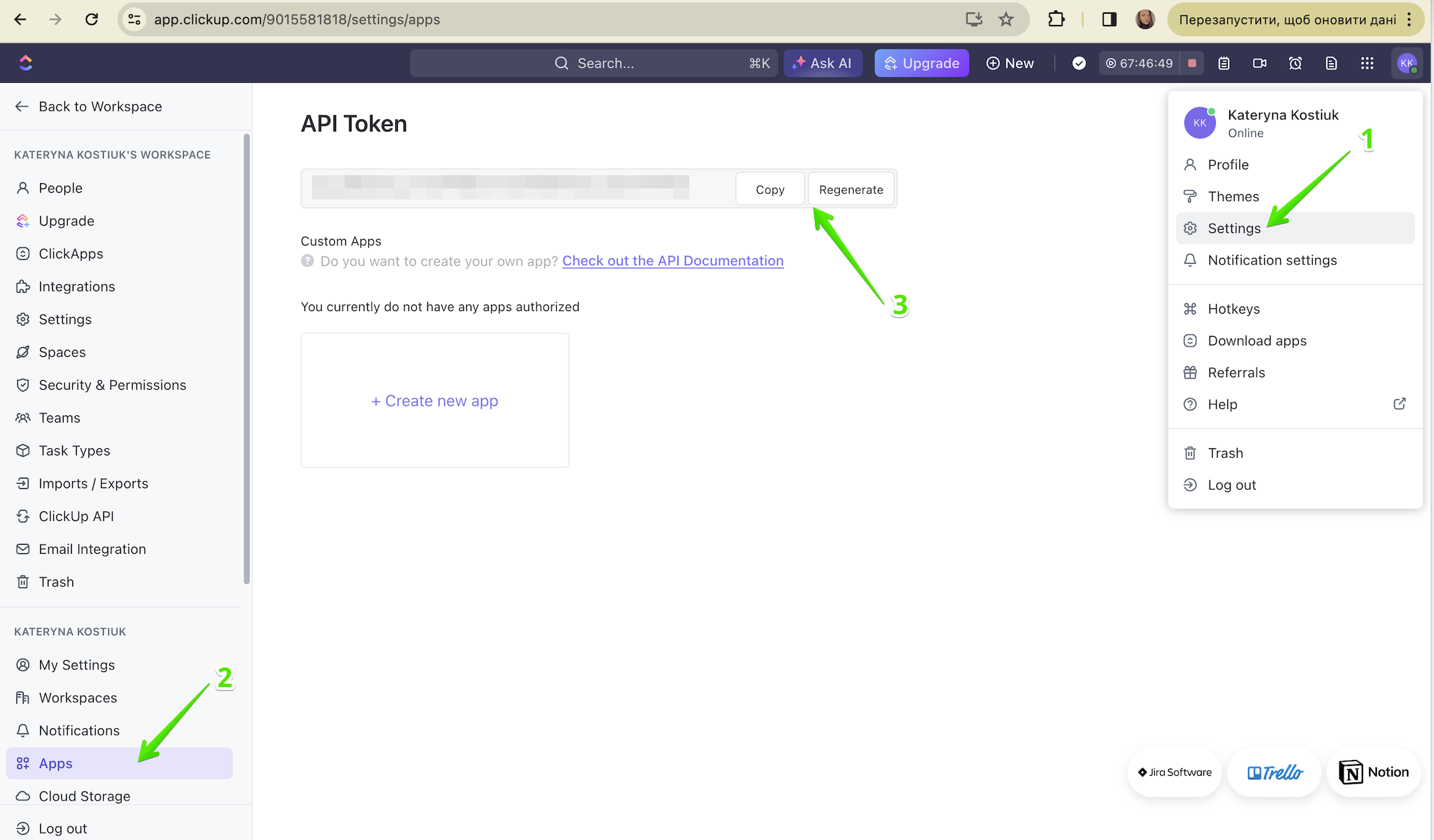Click the Chrome profile photo
The width and height of the screenshot is (1434, 840).
1146,19
